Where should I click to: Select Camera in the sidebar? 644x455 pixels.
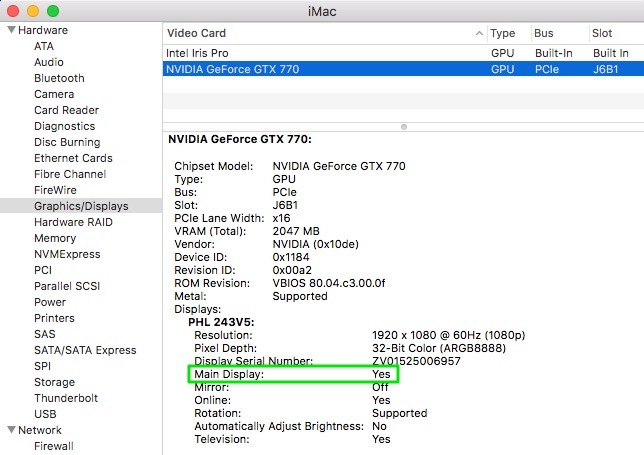(54, 94)
